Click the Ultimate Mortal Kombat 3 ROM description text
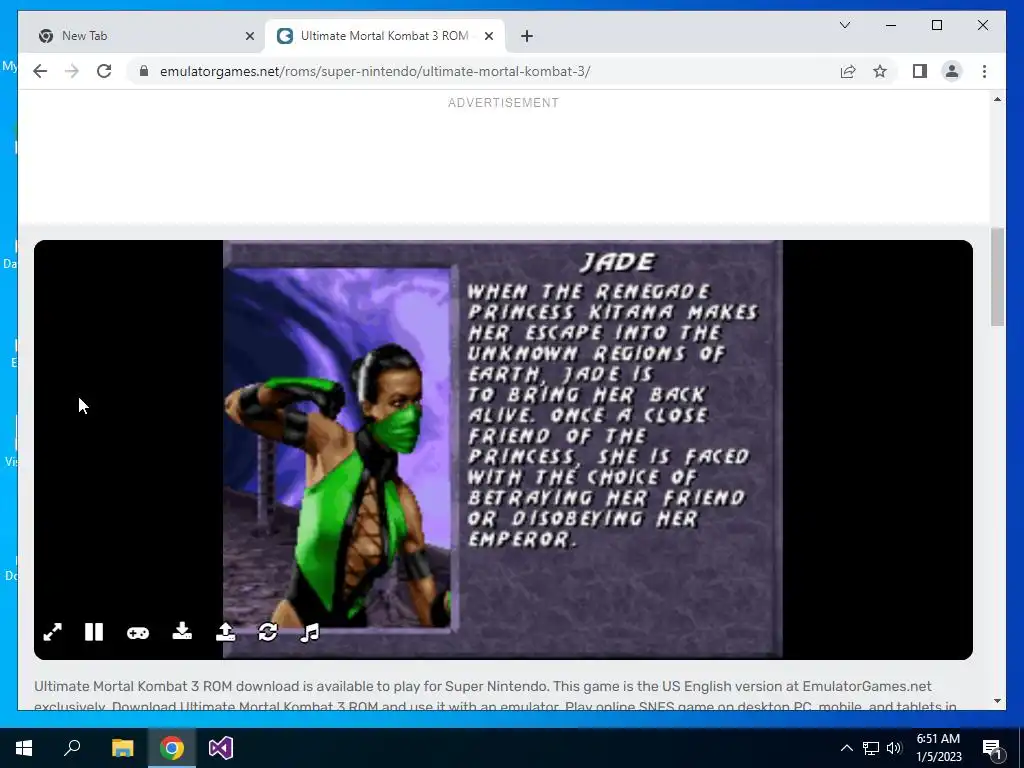1024x768 pixels. click(x=496, y=696)
